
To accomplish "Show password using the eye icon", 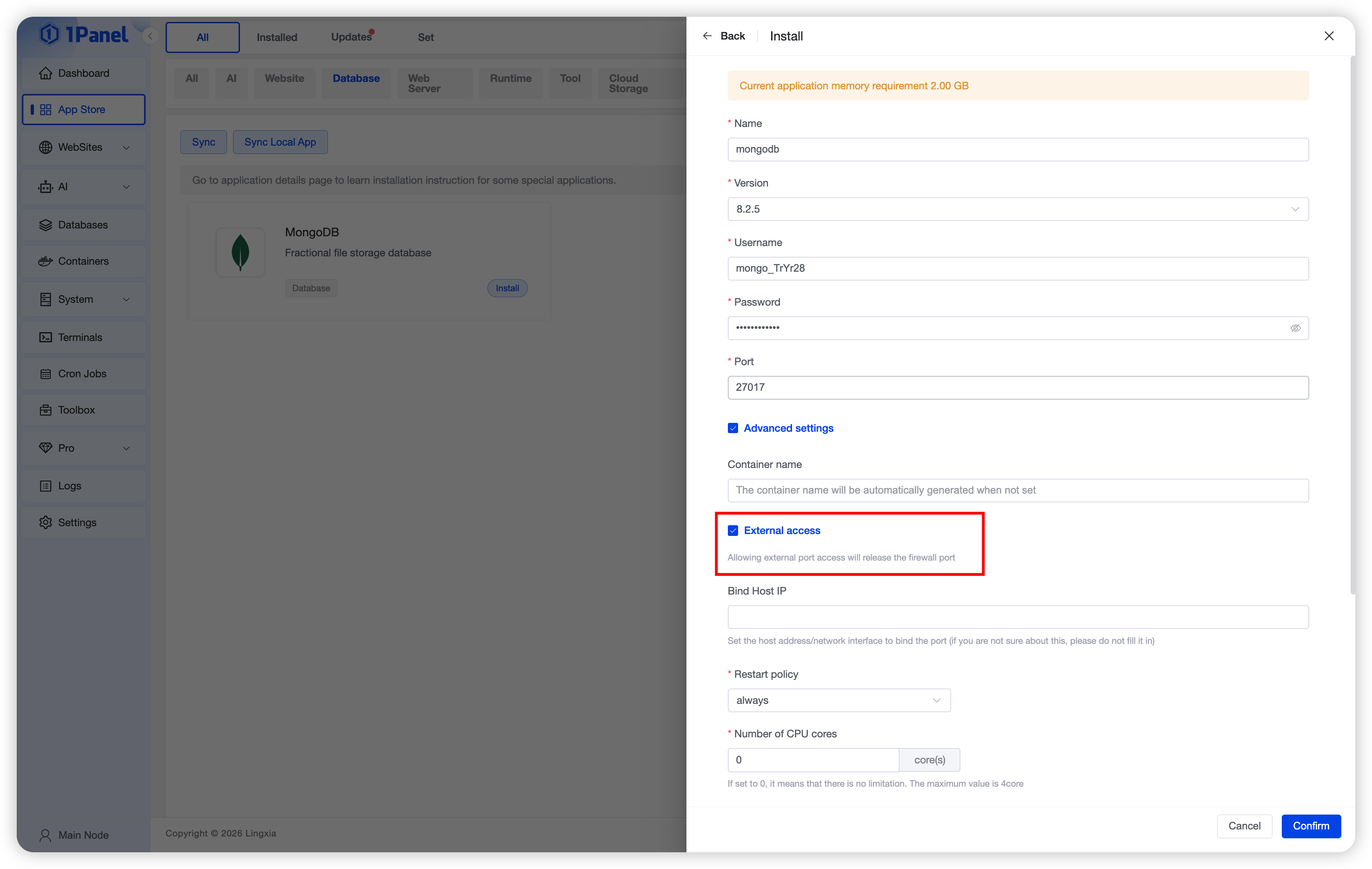I will coord(1295,328).
